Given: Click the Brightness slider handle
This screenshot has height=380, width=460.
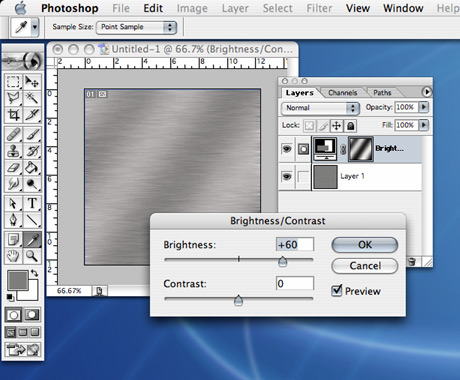Looking at the screenshot, I should 282,262.
